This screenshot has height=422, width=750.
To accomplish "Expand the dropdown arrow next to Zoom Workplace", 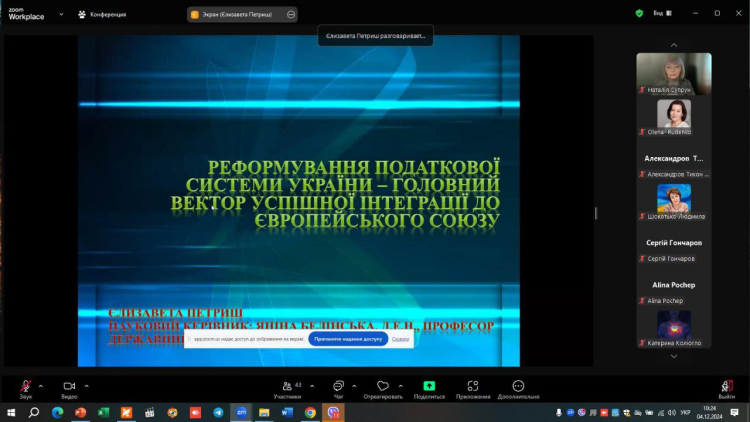I will coord(60,15).
